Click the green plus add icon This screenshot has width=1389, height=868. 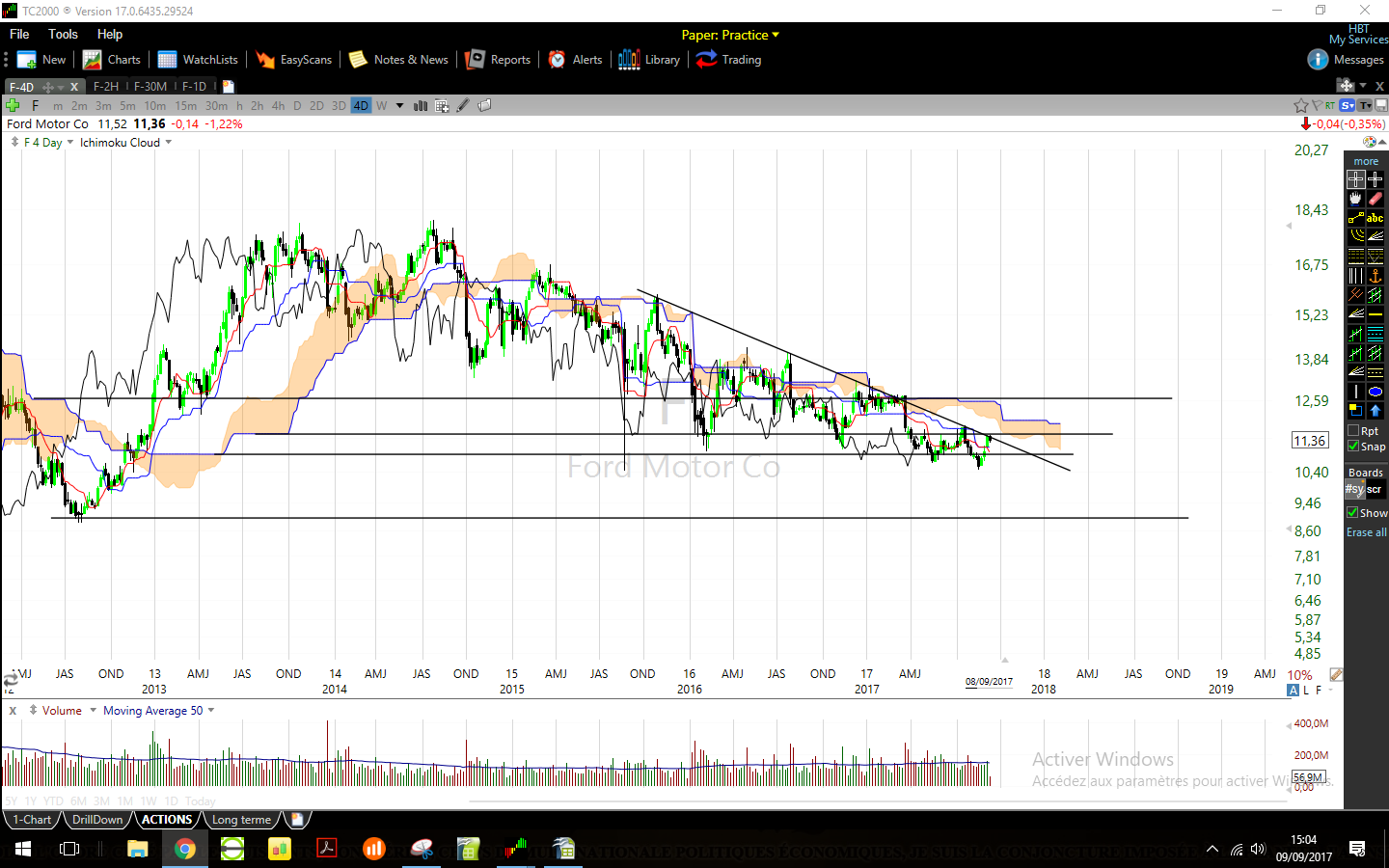13,105
